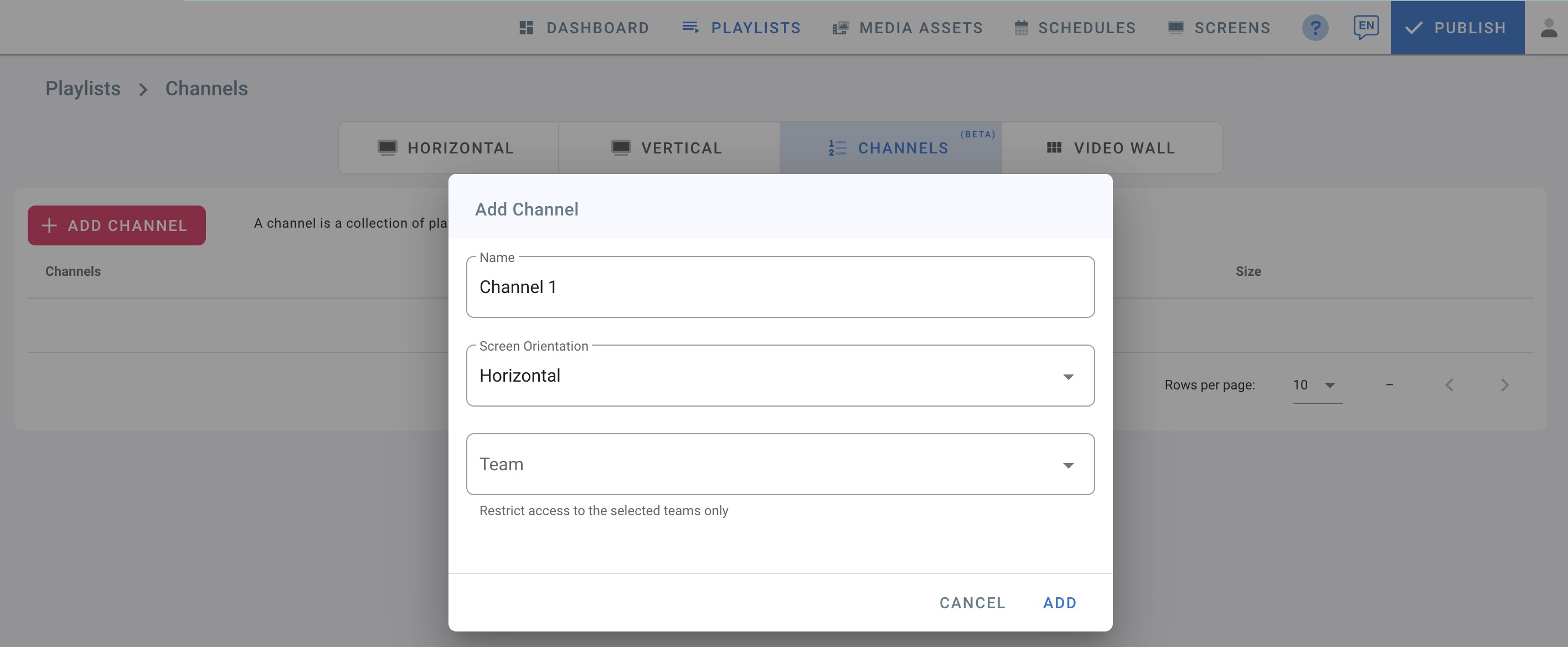This screenshot has height=647, width=1568.
Task: Cancel the Add Channel dialog
Action: pos(972,603)
